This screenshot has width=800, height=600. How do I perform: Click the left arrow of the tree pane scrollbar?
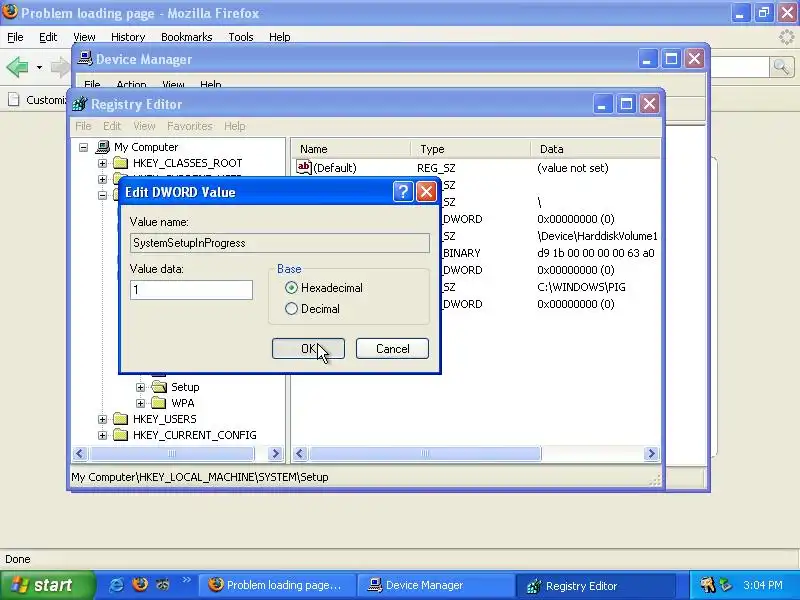click(x=80, y=454)
